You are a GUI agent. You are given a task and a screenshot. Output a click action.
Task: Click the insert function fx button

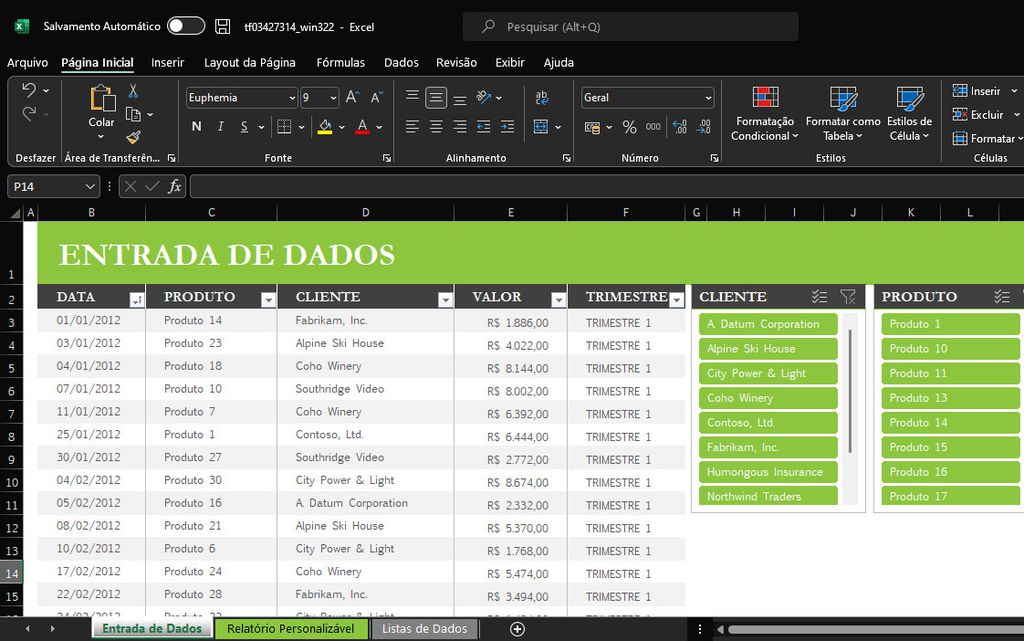(174, 187)
